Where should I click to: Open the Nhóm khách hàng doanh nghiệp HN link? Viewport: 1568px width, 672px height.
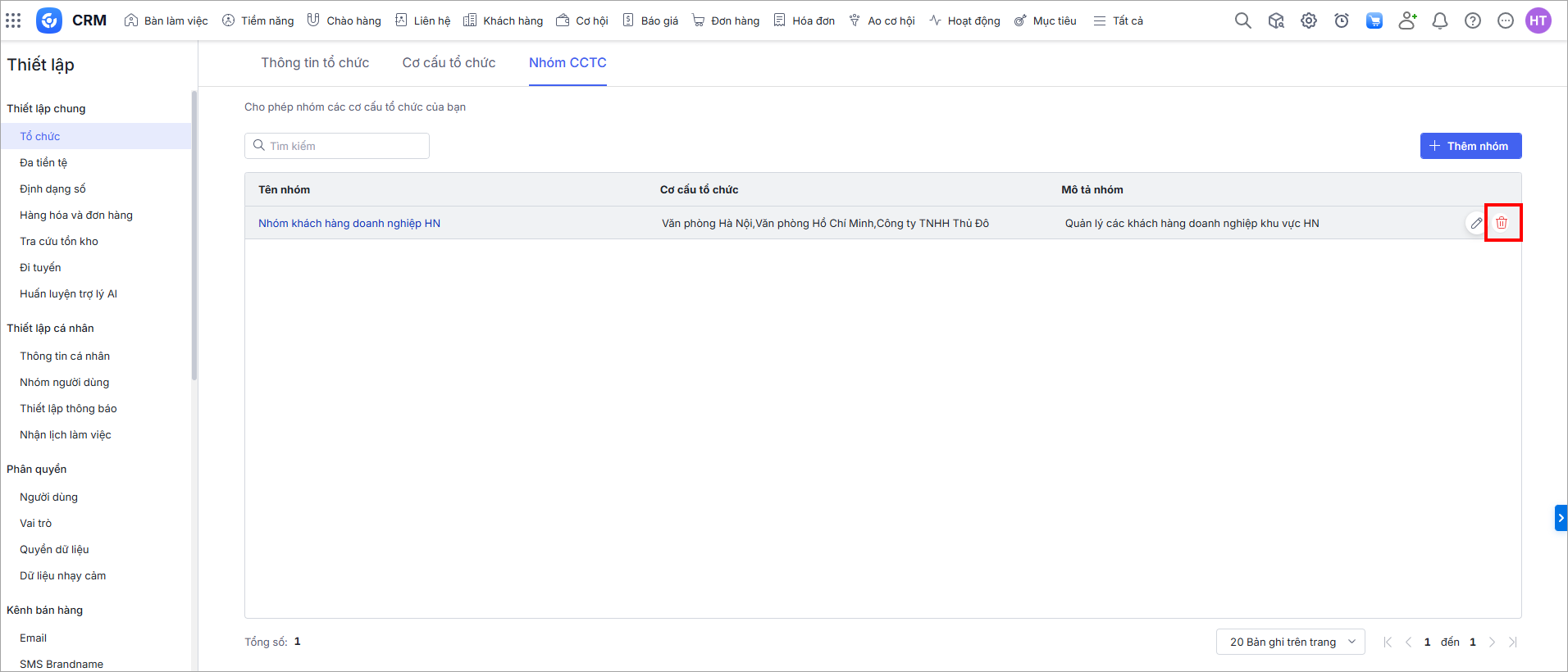pyautogui.click(x=349, y=223)
